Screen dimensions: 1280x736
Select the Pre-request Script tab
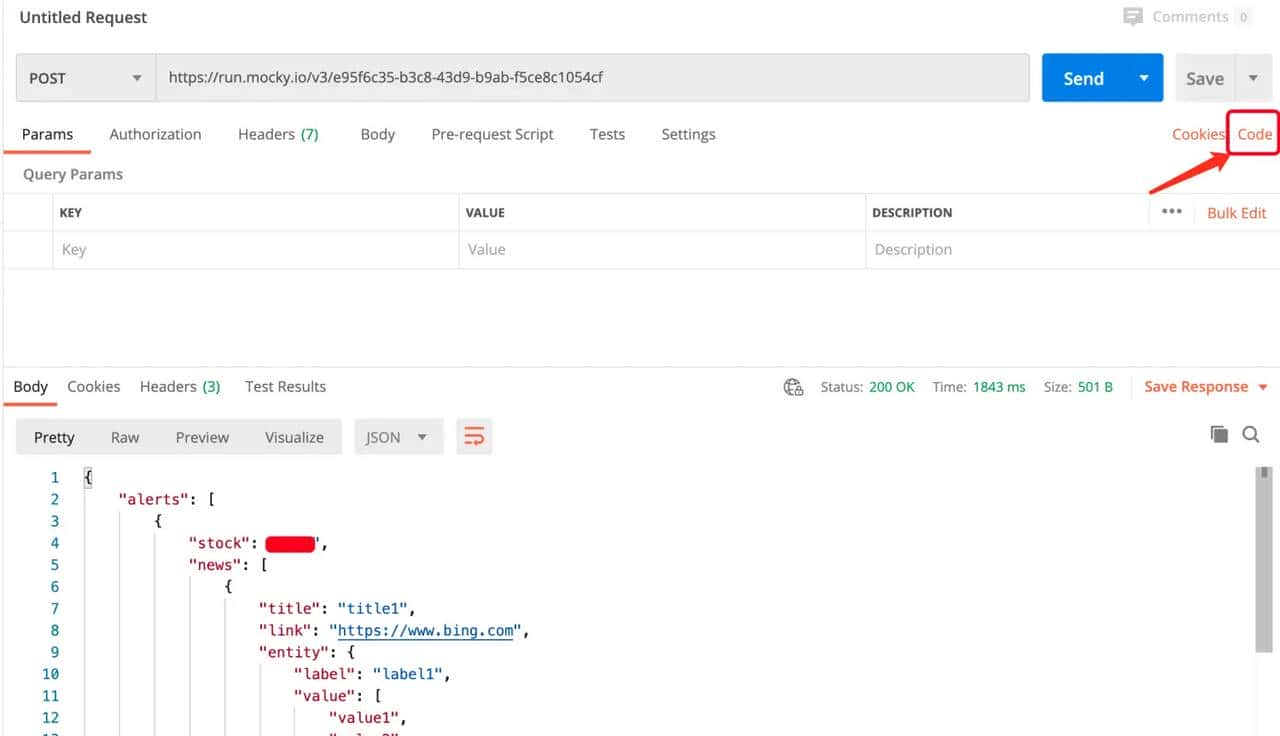pos(492,134)
